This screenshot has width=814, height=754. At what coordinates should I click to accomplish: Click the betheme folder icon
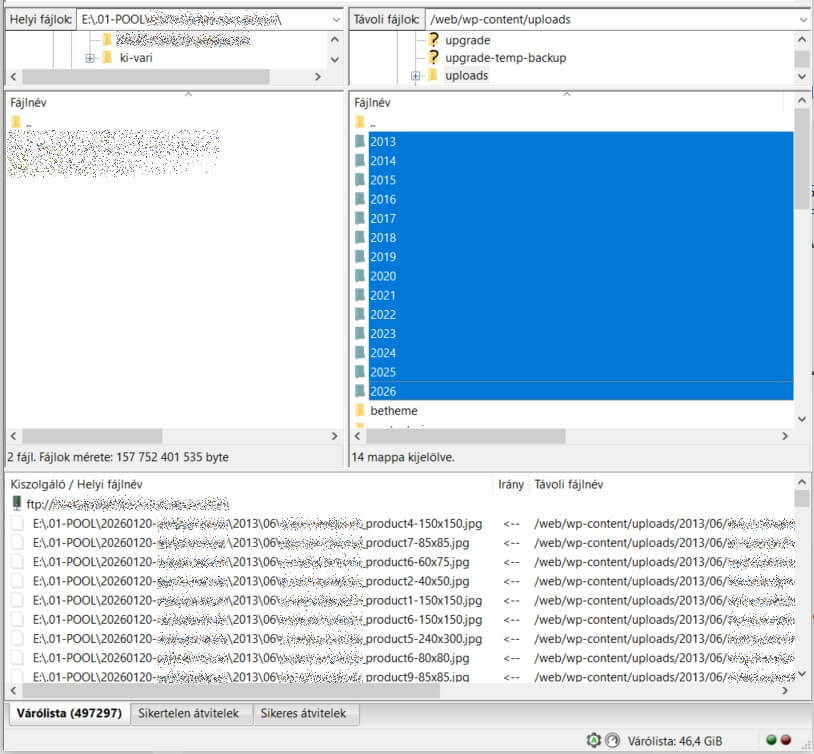[x=360, y=411]
